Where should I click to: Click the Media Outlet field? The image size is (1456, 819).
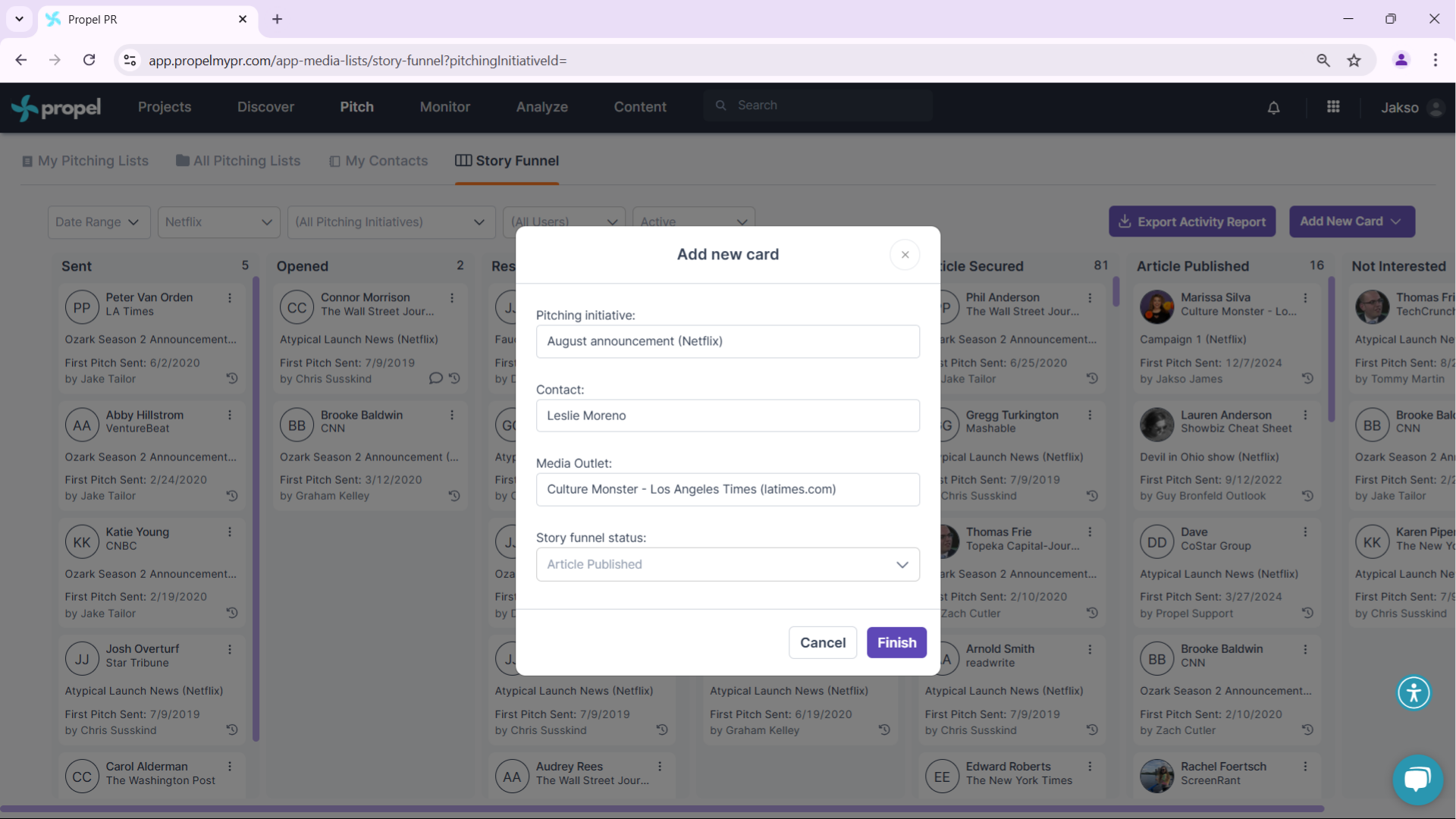728,489
